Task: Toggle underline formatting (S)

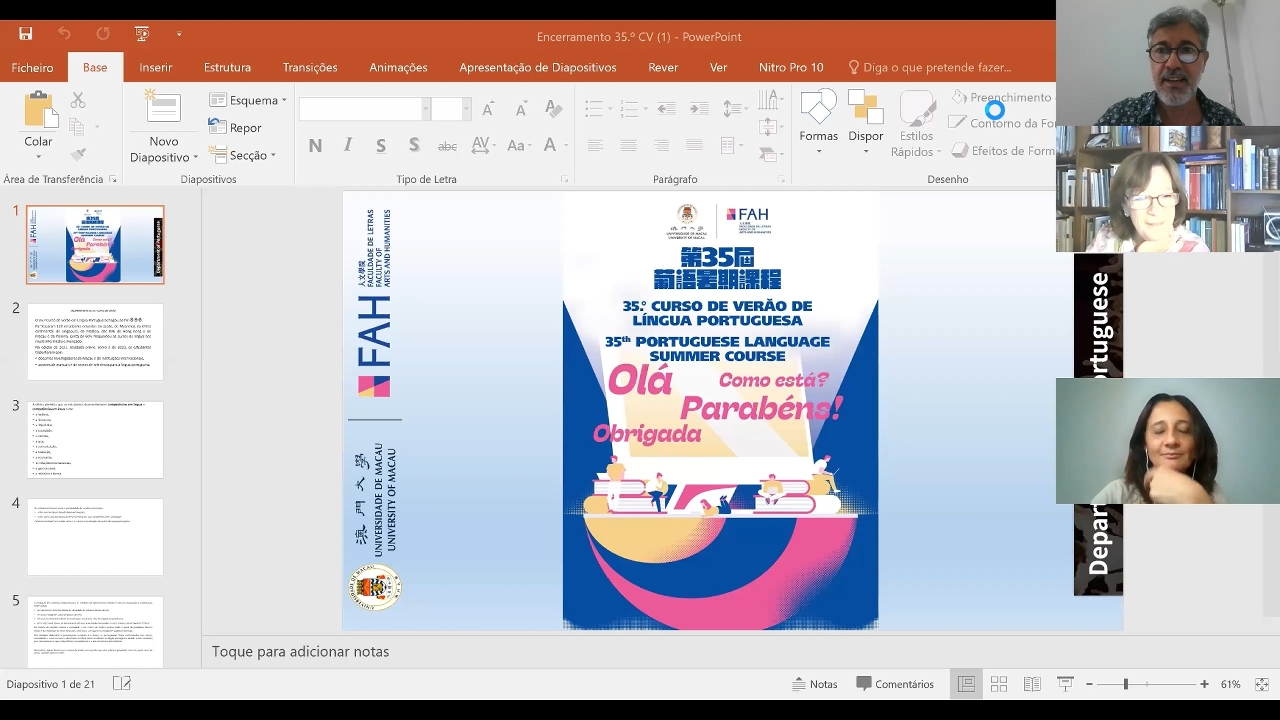Action: point(381,146)
